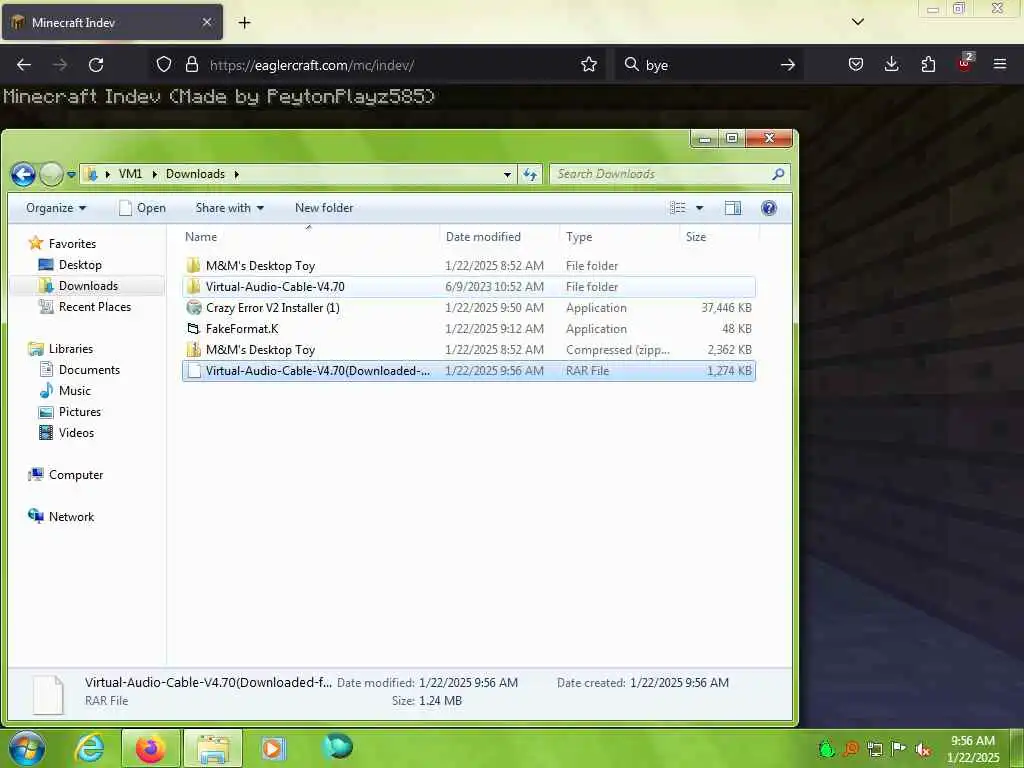
Task: Reload the page in Firefox
Action: point(96,65)
